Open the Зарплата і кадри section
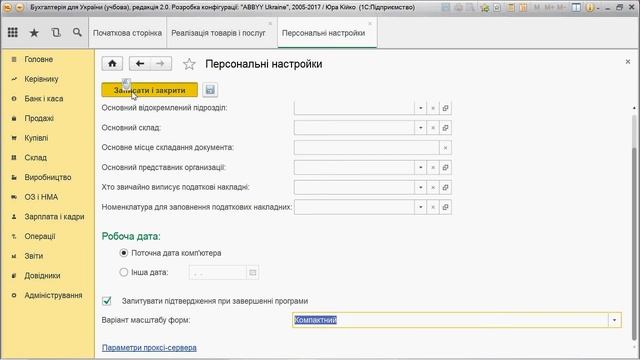The image size is (640, 360). (54, 217)
